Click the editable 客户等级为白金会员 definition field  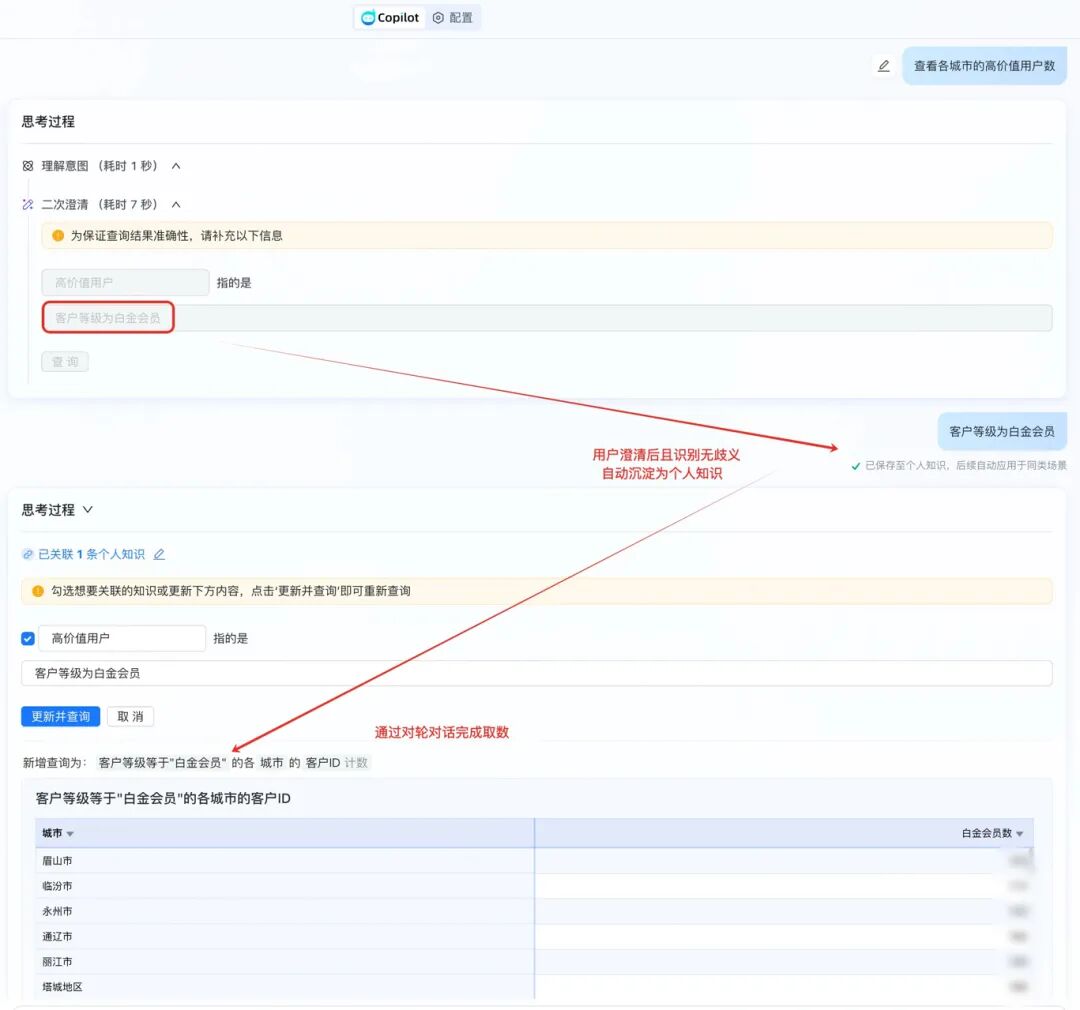[537, 673]
